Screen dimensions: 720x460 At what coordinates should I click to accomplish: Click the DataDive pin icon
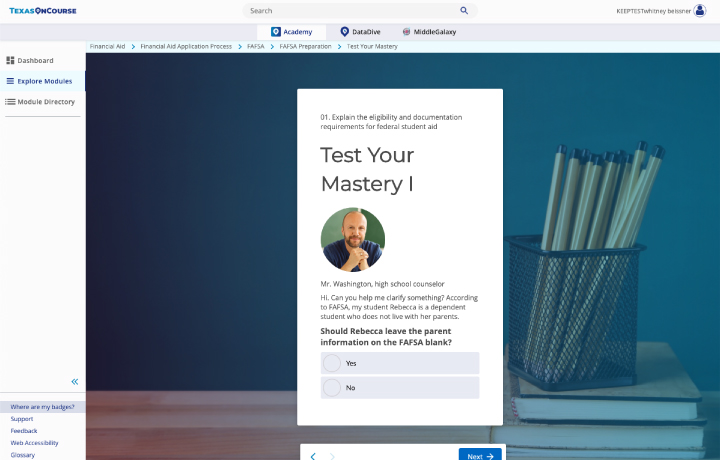344,32
